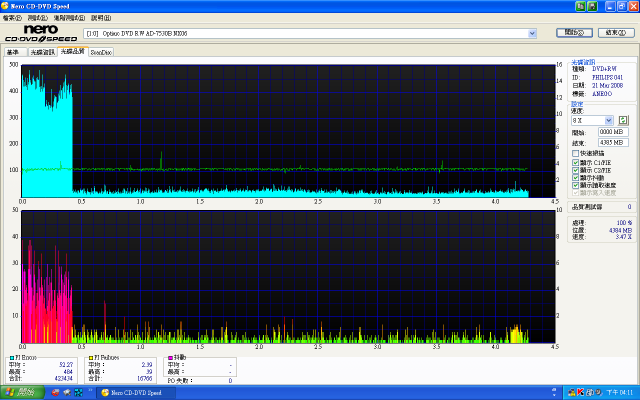Click the Nero CD-DVD Speed logo
640x400 pixels.
coord(41,33)
